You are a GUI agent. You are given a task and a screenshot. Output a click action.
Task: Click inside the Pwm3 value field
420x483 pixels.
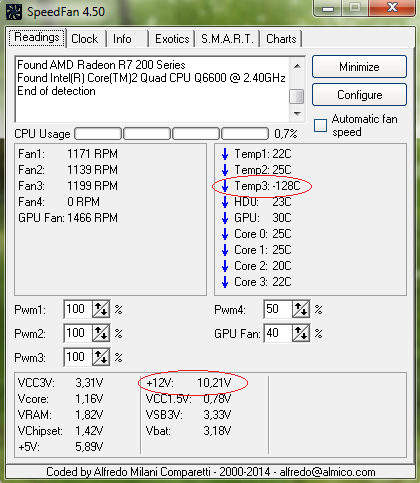[x=78, y=357]
